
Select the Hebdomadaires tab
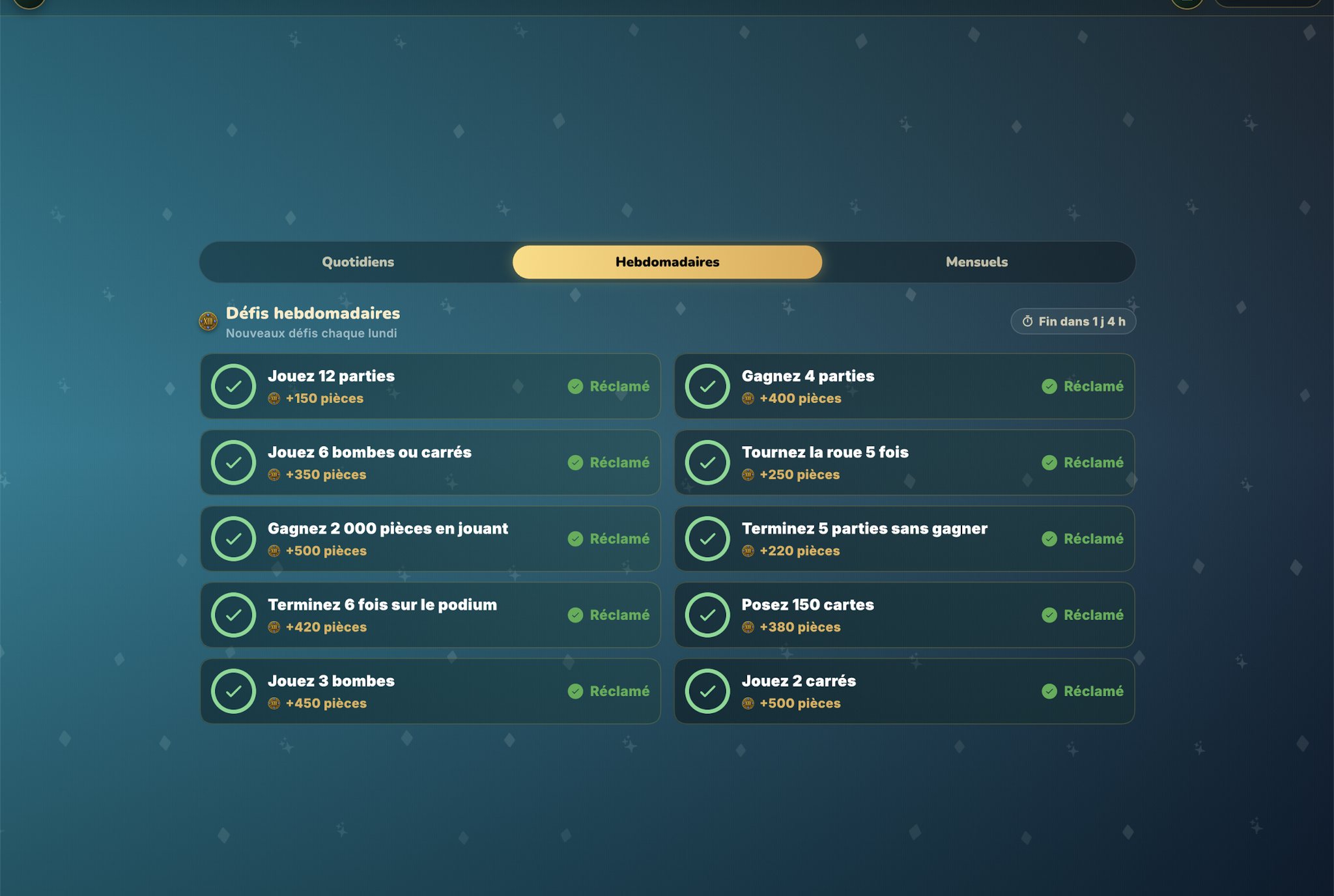point(667,262)
